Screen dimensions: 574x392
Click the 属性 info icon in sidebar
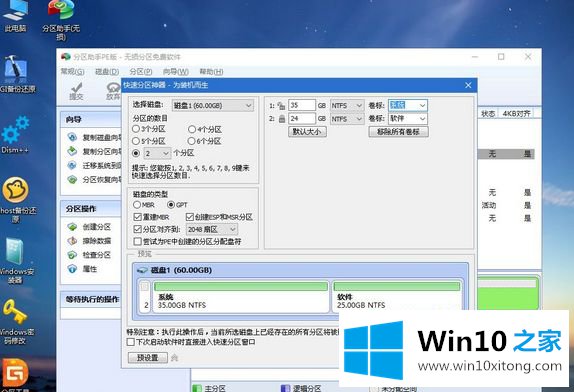(x=72, y=269)
